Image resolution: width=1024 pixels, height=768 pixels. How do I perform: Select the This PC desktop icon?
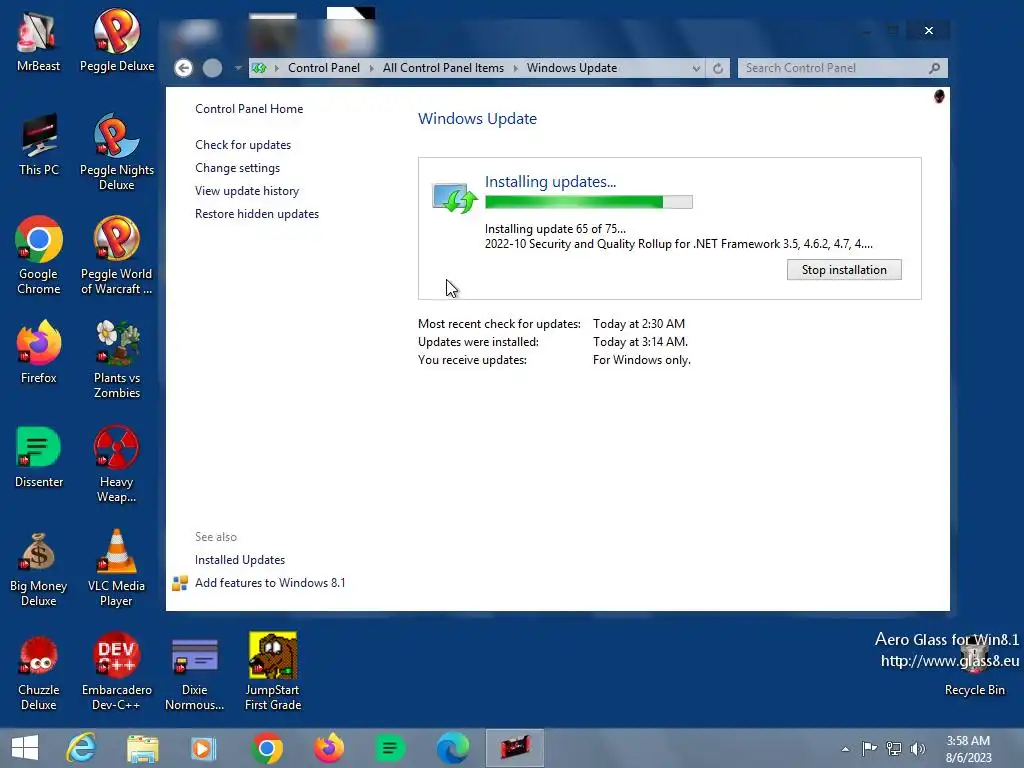(x=39, y=145)
